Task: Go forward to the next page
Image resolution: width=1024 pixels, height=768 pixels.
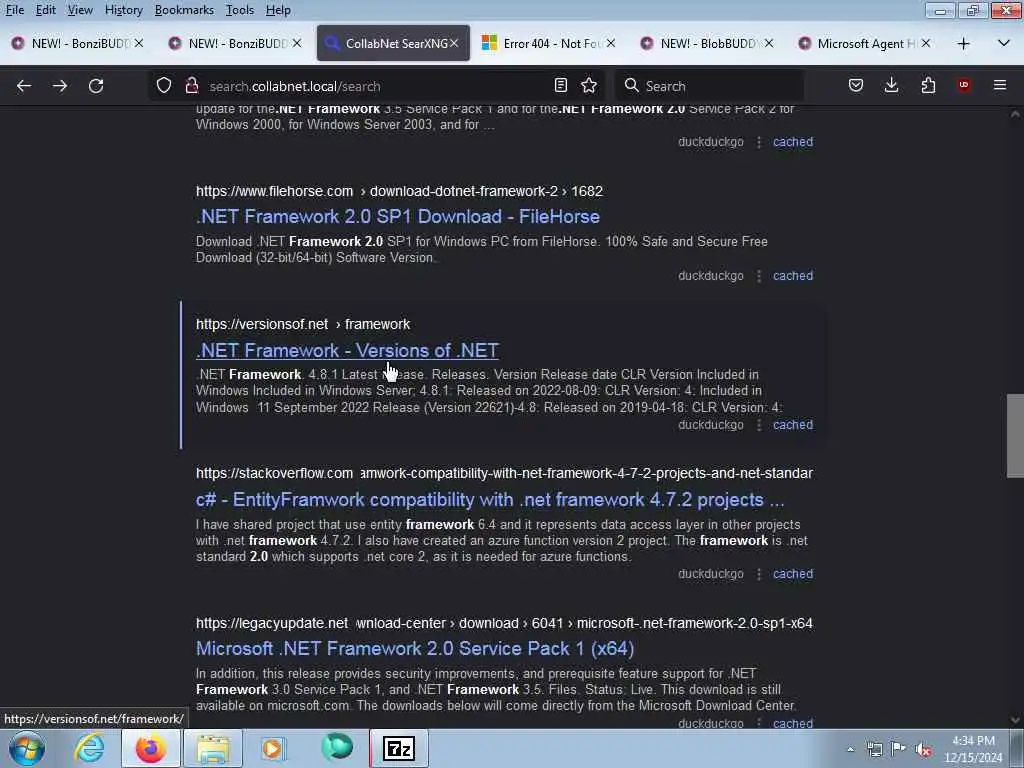Action: click(59, 86)
